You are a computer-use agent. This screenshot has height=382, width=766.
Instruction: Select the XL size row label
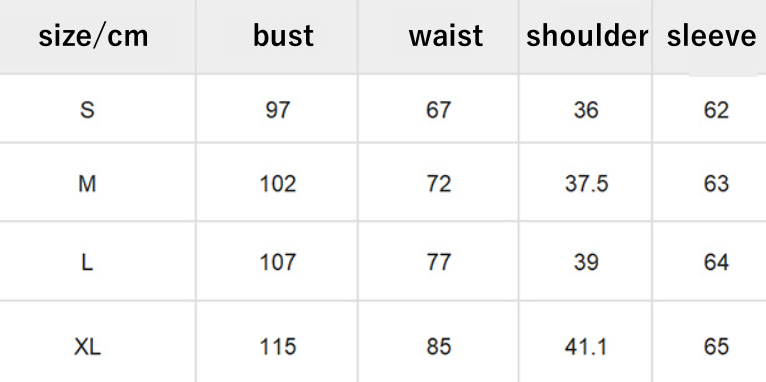pyautogui.click(x=87, y=347)
